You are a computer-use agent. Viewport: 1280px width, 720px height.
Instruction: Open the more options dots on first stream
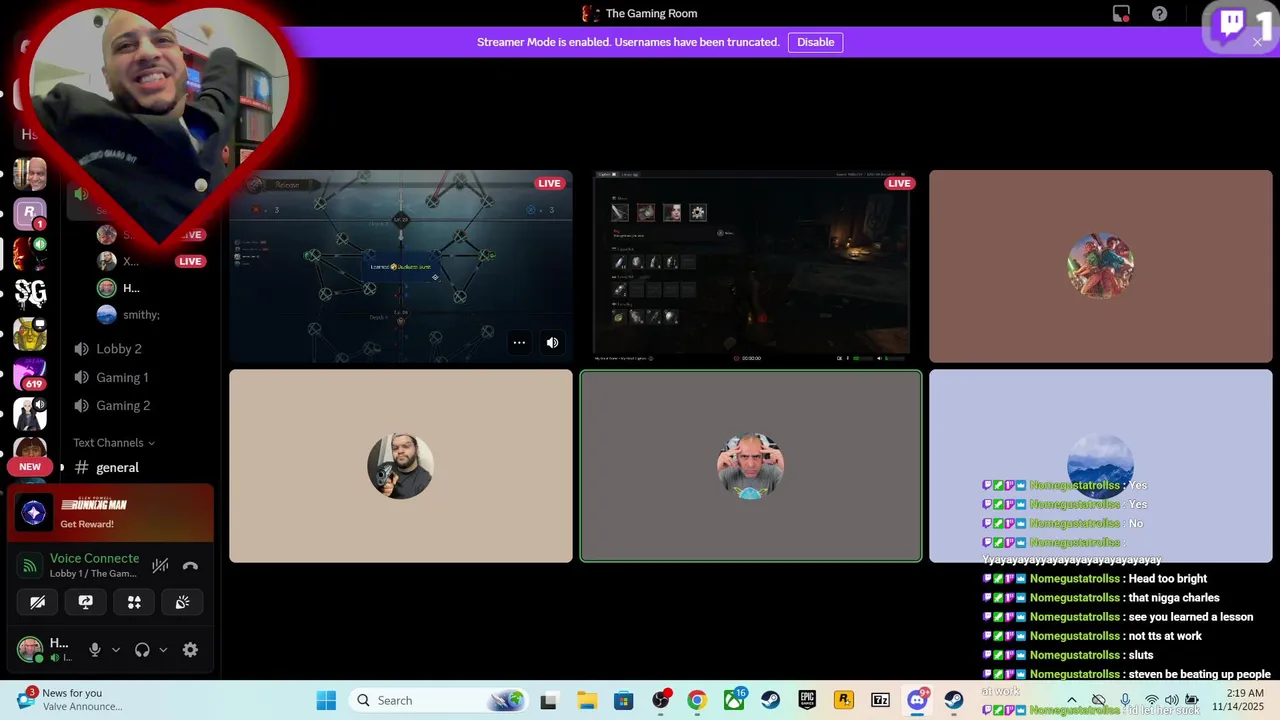click(519, 343)
